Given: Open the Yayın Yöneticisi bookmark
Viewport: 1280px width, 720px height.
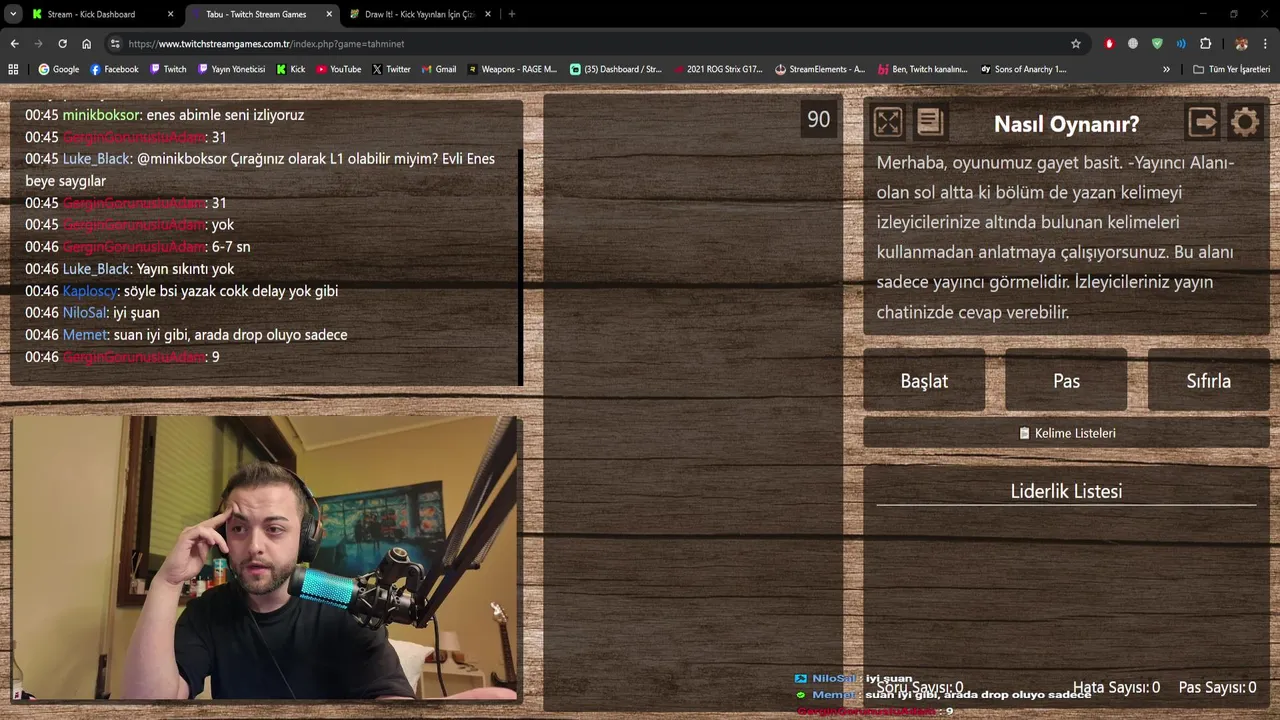Looking at the screenshot, I should [231, 69].
